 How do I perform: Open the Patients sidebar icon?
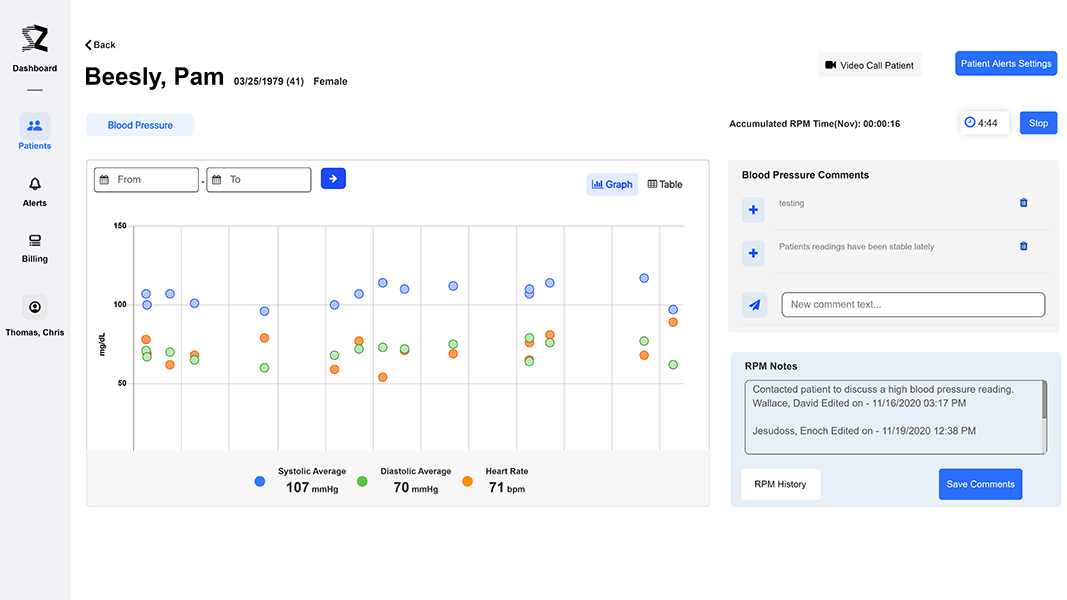pyautogui.click(x=35, y=126)
